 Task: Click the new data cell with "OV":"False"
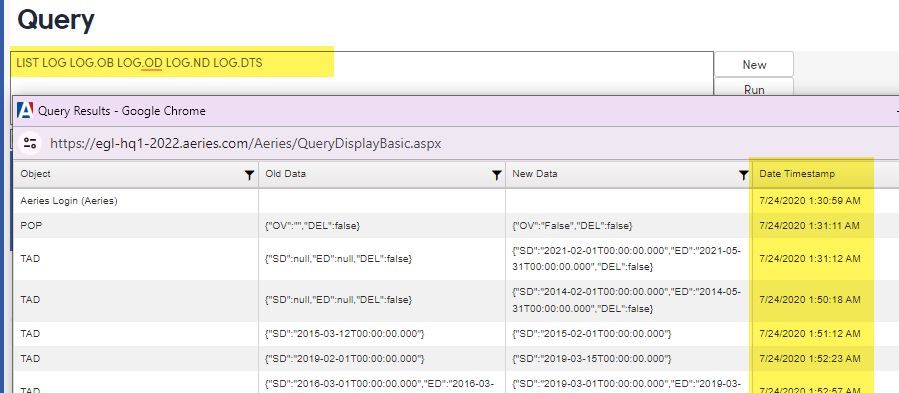click(x=628, y=225)
